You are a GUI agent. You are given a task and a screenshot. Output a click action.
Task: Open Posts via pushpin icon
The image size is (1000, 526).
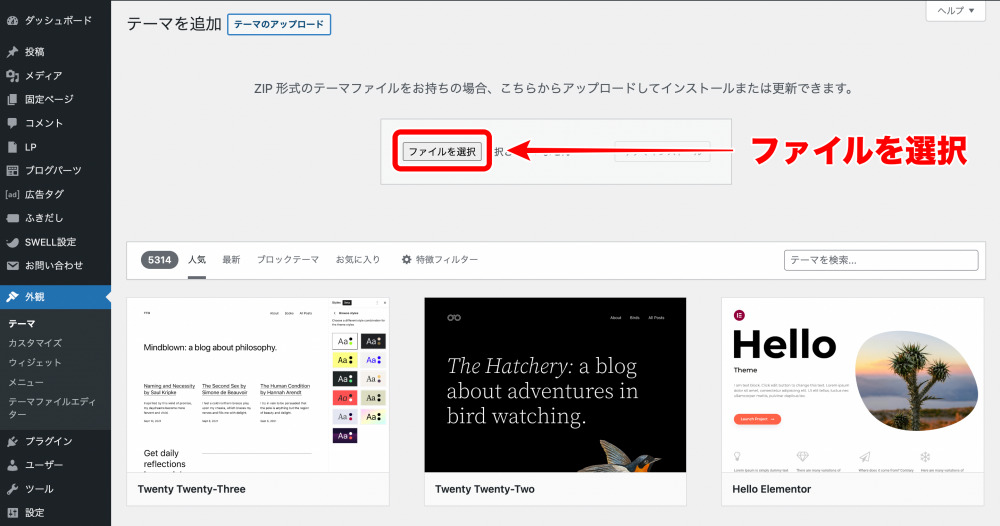point(12,52)
